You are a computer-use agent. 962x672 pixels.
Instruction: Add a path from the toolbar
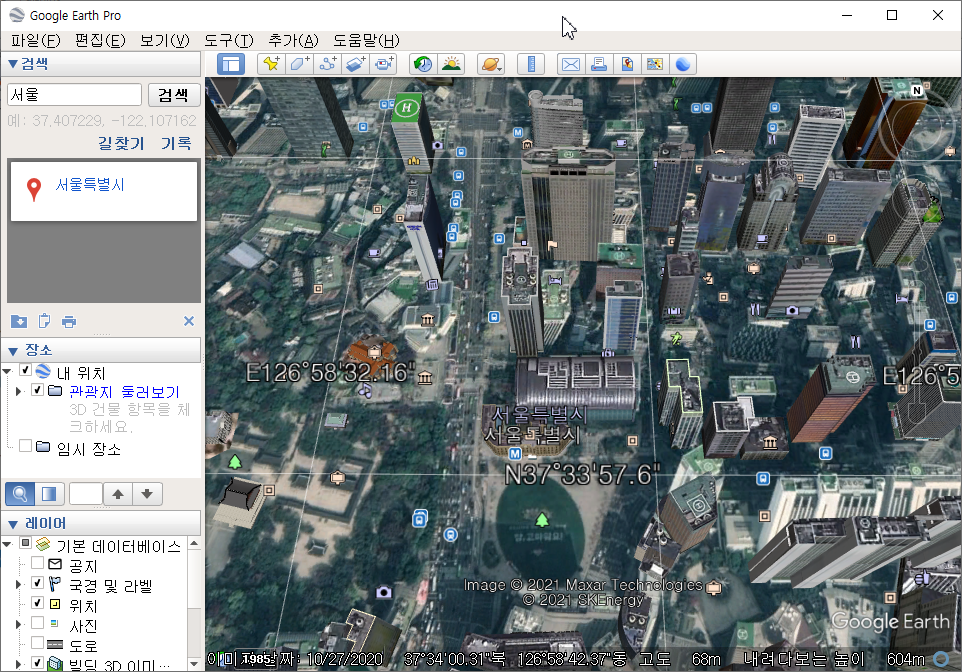coord(328,64)
